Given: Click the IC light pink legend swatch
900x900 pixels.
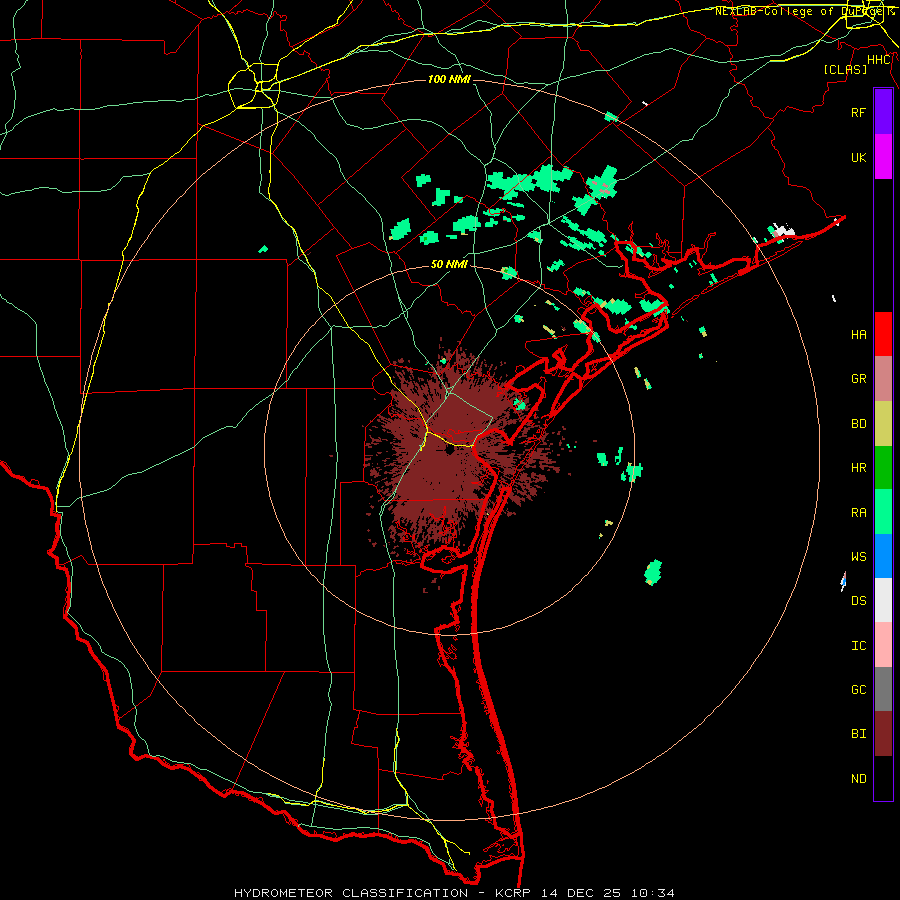Looking at the screenshot, I should (x=883, y=645).
